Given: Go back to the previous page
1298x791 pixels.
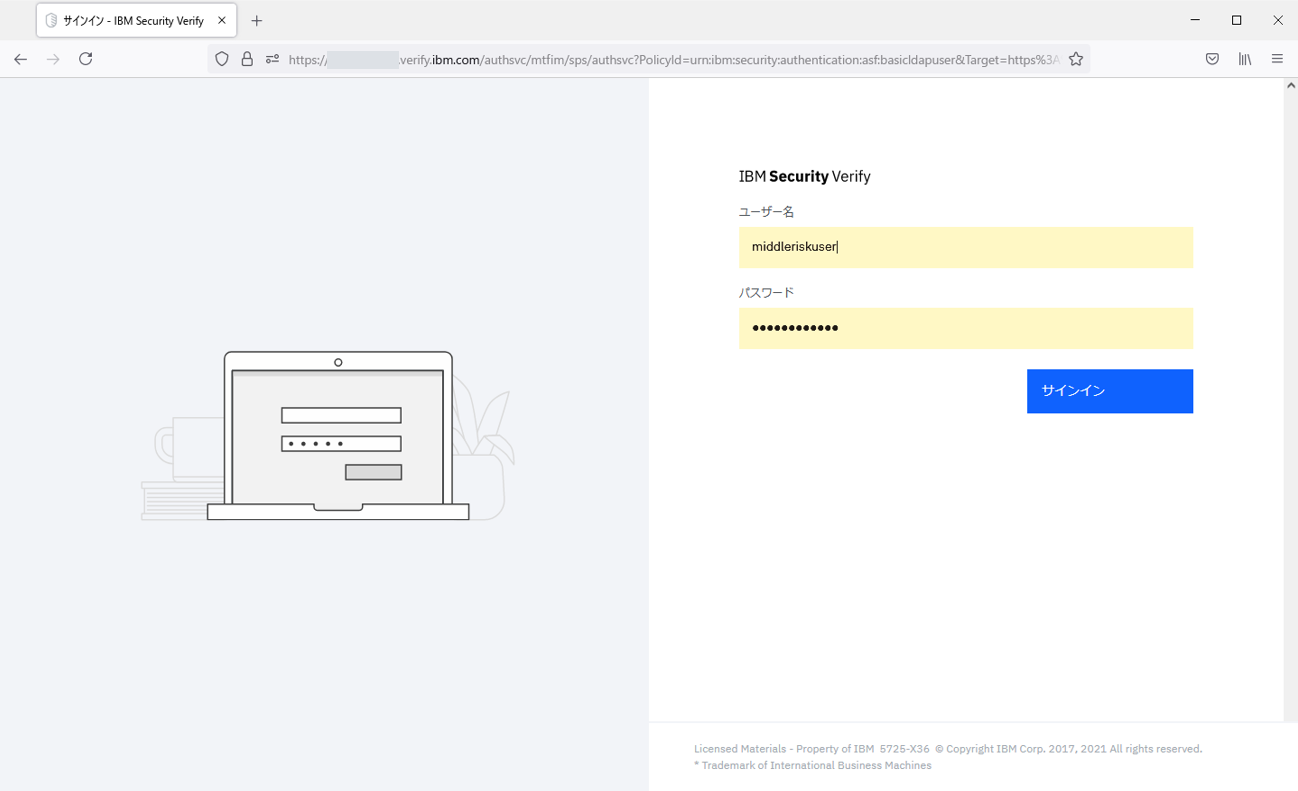Looking at the screenshot, I should click(x=20, y=59).
